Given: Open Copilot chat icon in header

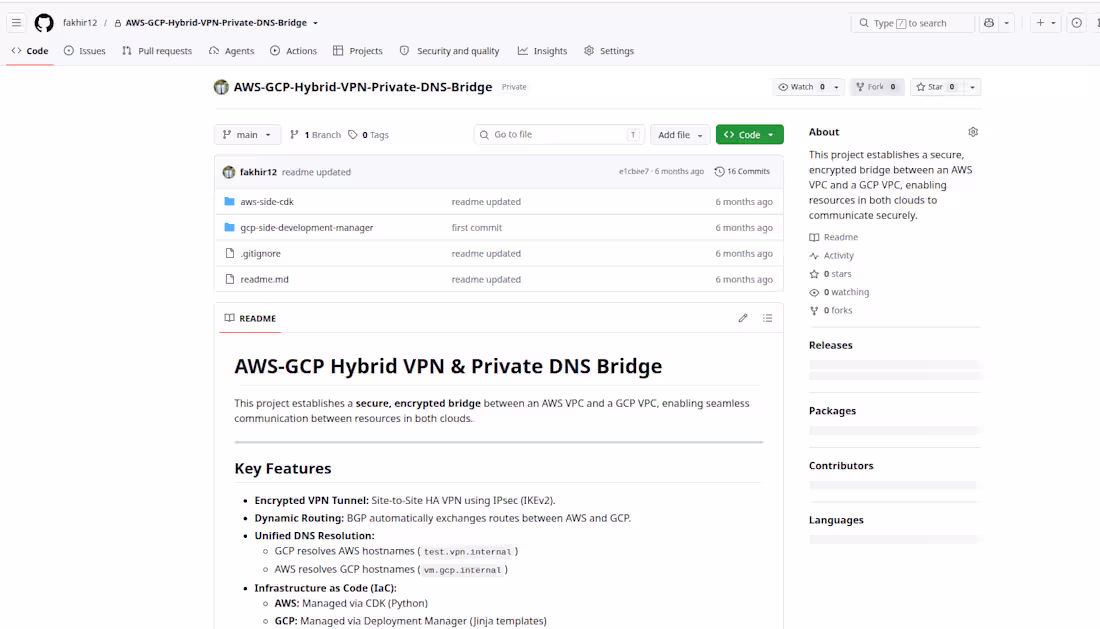Looking at the screenshot, I should click(x=989, y=22).
